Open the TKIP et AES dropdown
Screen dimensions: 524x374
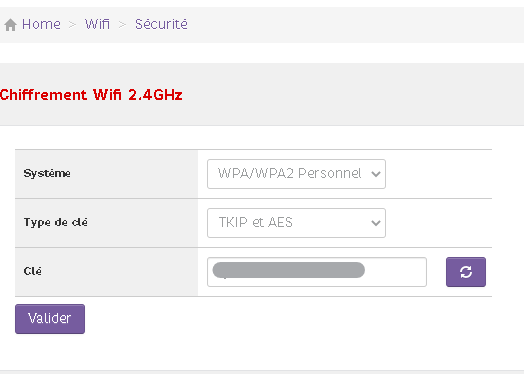tap(296, 223)
